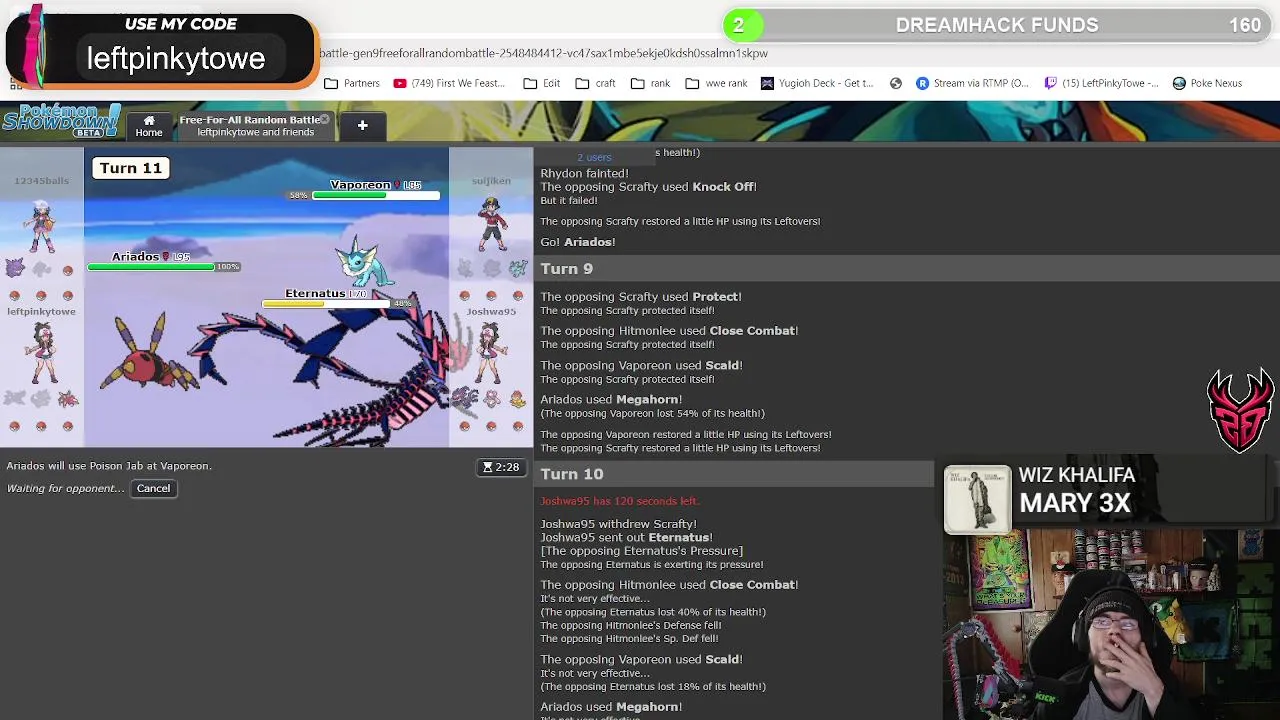Click Joshwa95 username label

coord(491,311)
